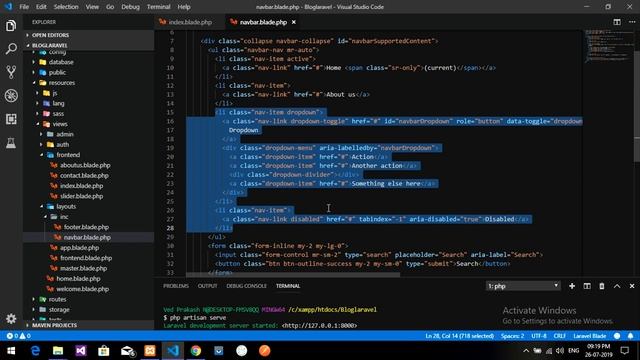Viewport: 640px width, 360px height.
Task: Open the Source Control view
Action: pyautogui.click(x=11, y=72)
